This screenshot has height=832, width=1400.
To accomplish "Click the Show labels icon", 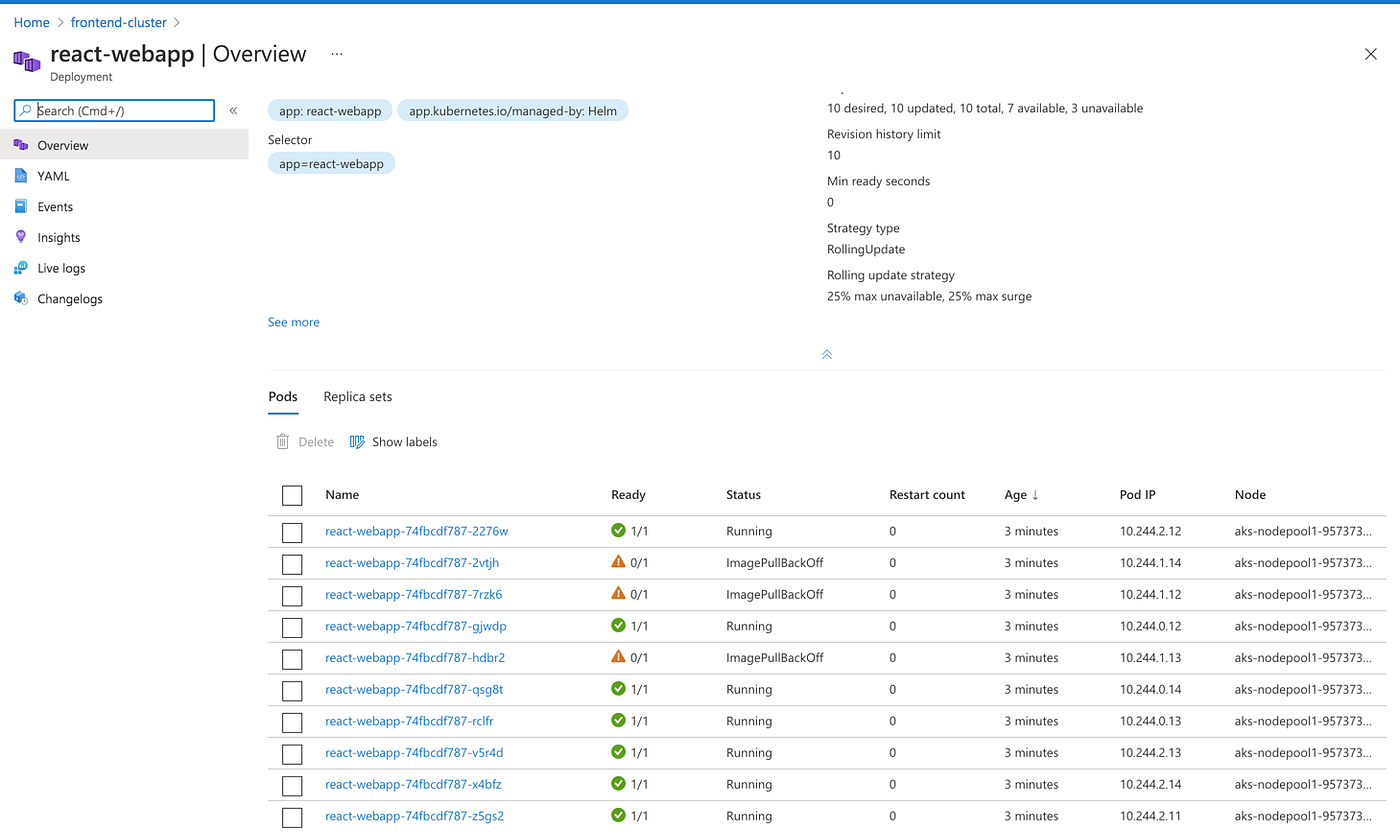I will point(357,441).
